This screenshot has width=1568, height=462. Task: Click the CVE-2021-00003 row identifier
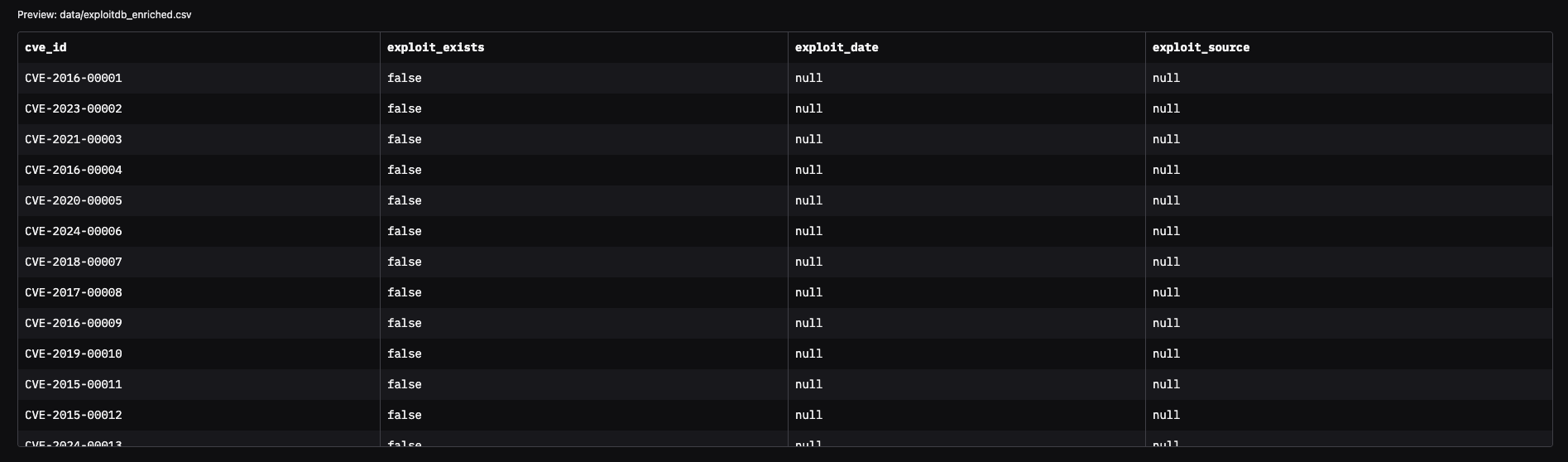[x=74, y=139]
